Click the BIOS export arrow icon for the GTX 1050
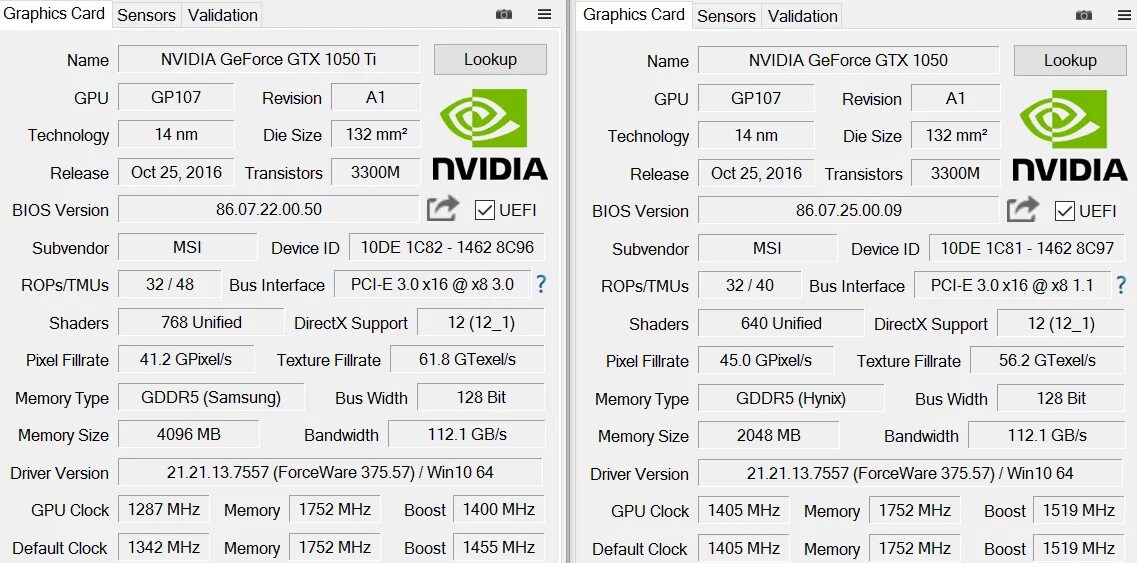Viewport: 1137px width, 563px height. pyautogui.click(x=1022, y=210)
